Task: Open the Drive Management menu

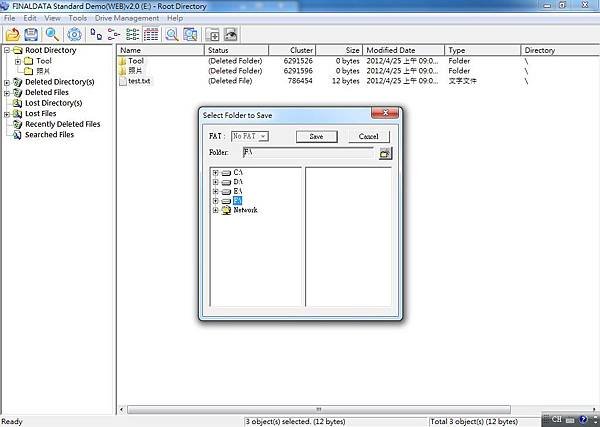Action: [x=127, y=18]
